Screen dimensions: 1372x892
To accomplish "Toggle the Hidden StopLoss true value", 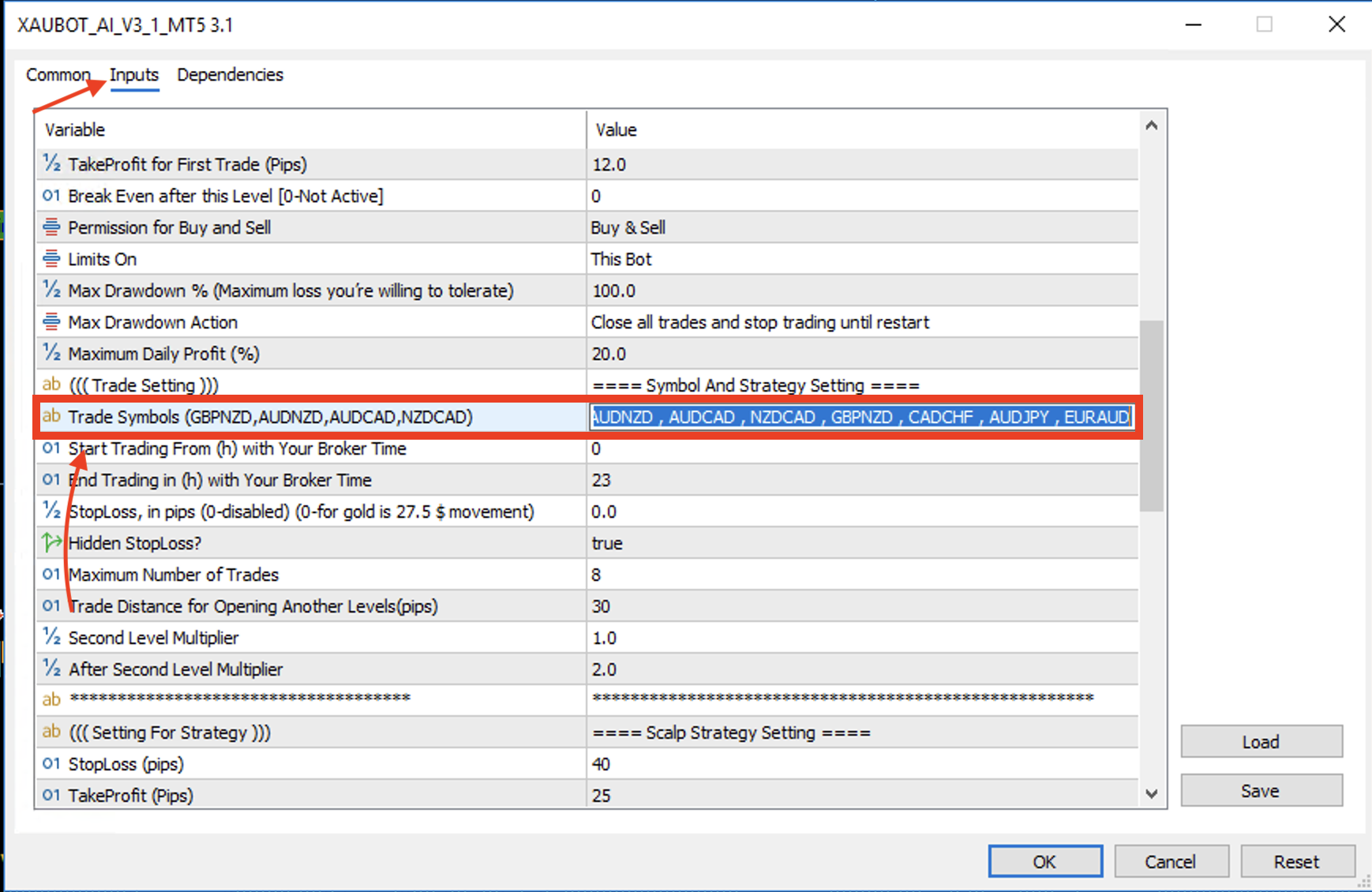I will 862,543.
